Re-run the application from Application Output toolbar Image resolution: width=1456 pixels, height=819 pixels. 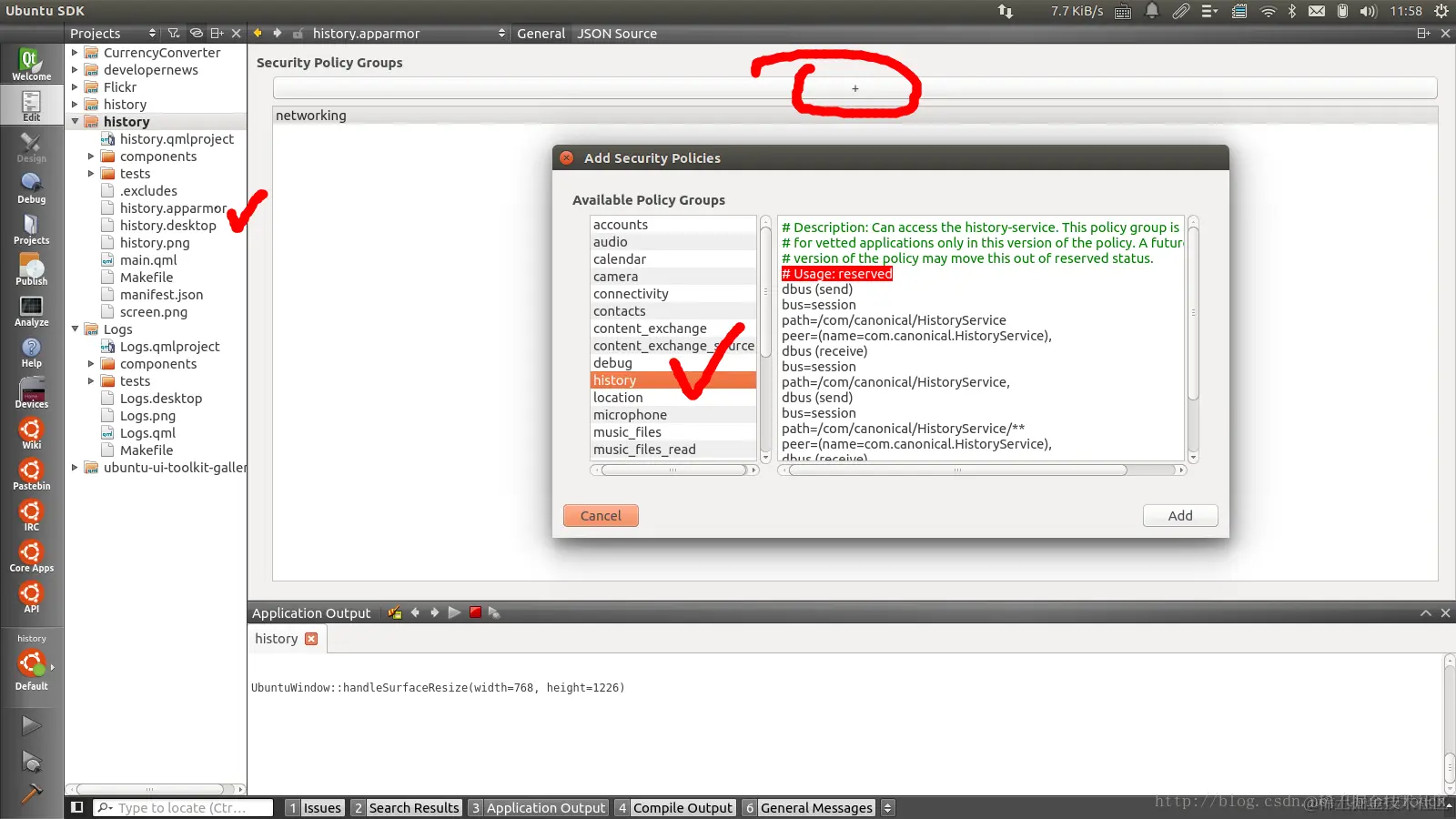[x=454, y=612]
